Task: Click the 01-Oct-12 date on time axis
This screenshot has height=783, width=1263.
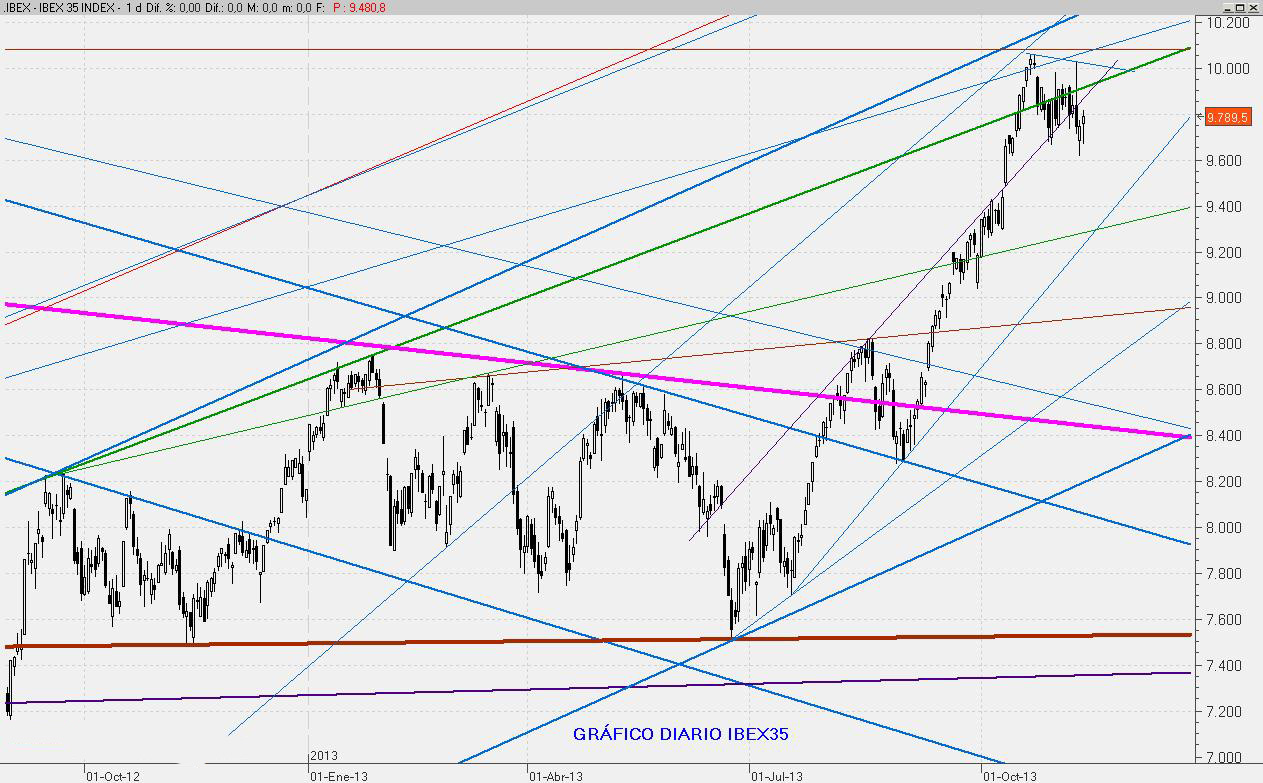Action: coord(112,775)
